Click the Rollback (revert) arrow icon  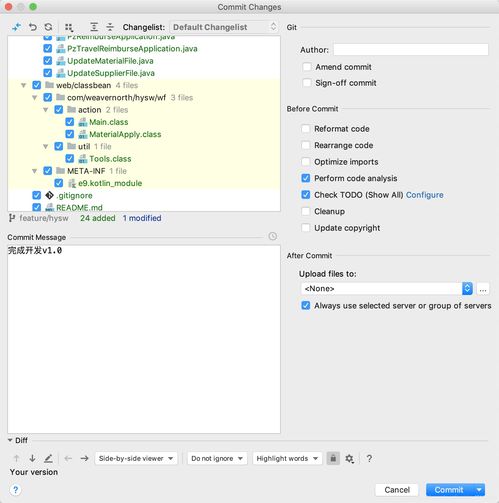click(x=33, y=27)
